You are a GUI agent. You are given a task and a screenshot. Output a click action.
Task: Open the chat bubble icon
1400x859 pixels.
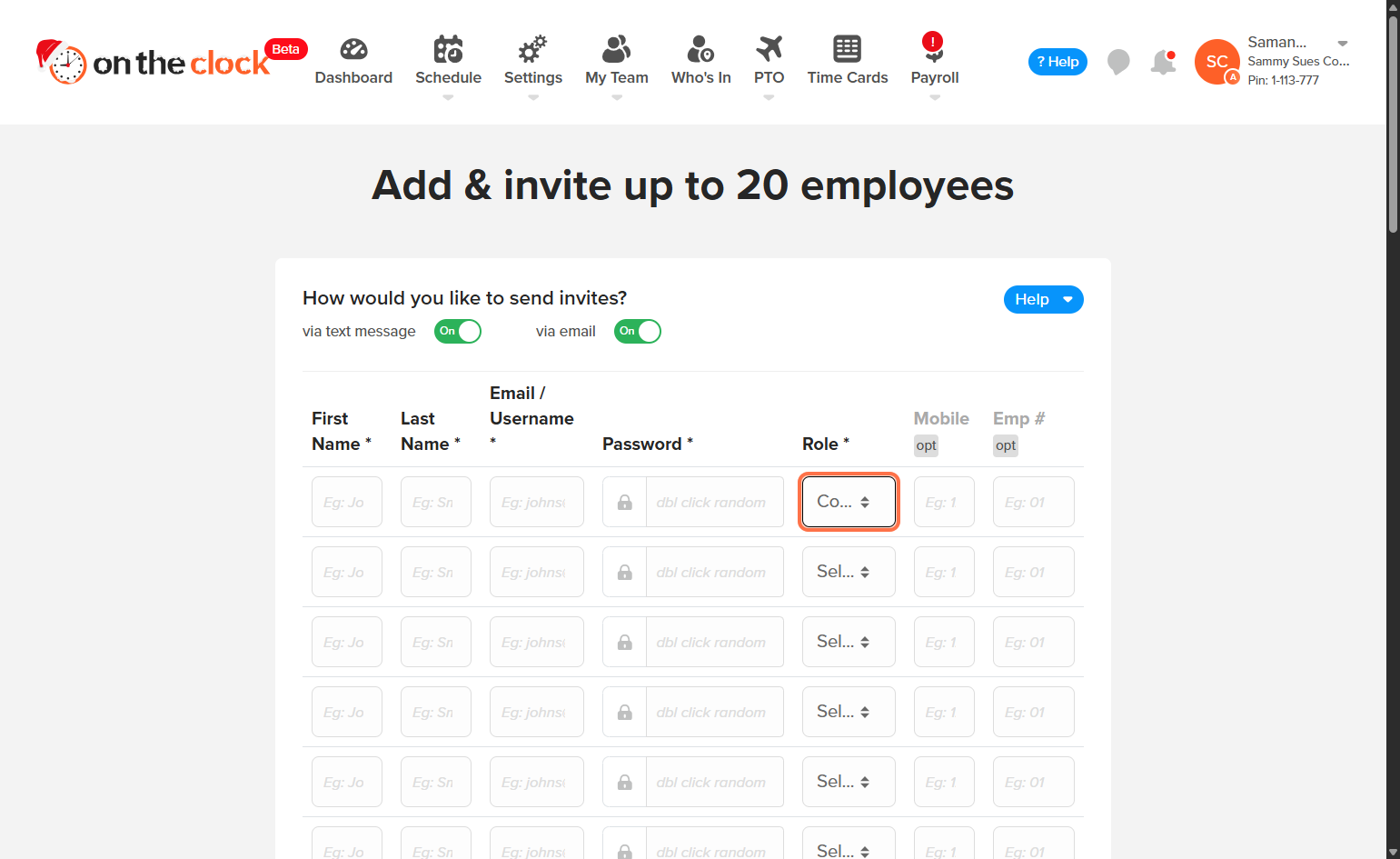click(1118, 62)
